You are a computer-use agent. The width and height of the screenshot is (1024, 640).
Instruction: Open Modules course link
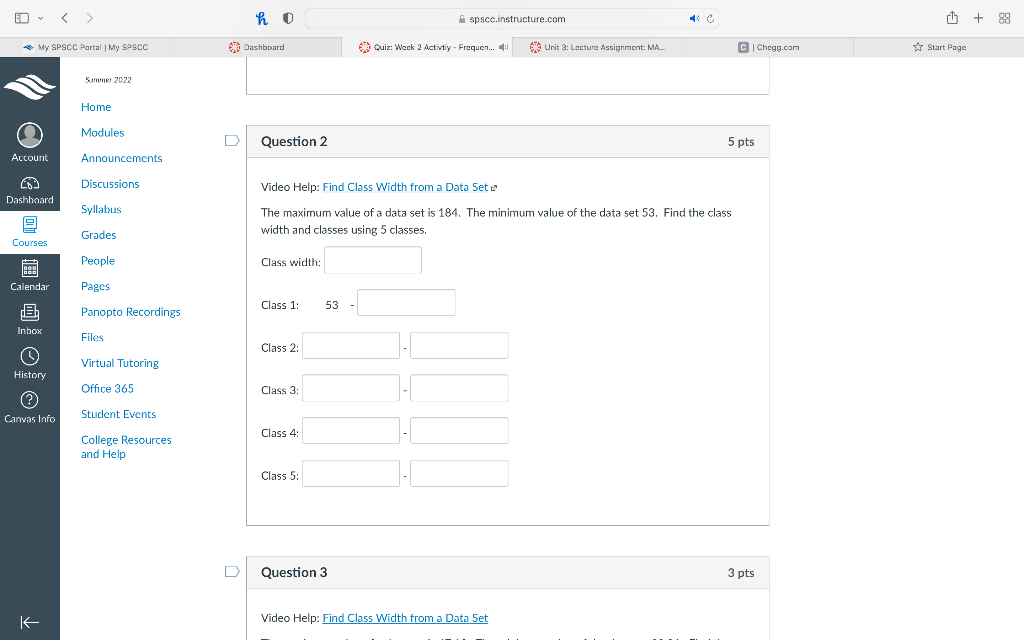tap(103, 133)
